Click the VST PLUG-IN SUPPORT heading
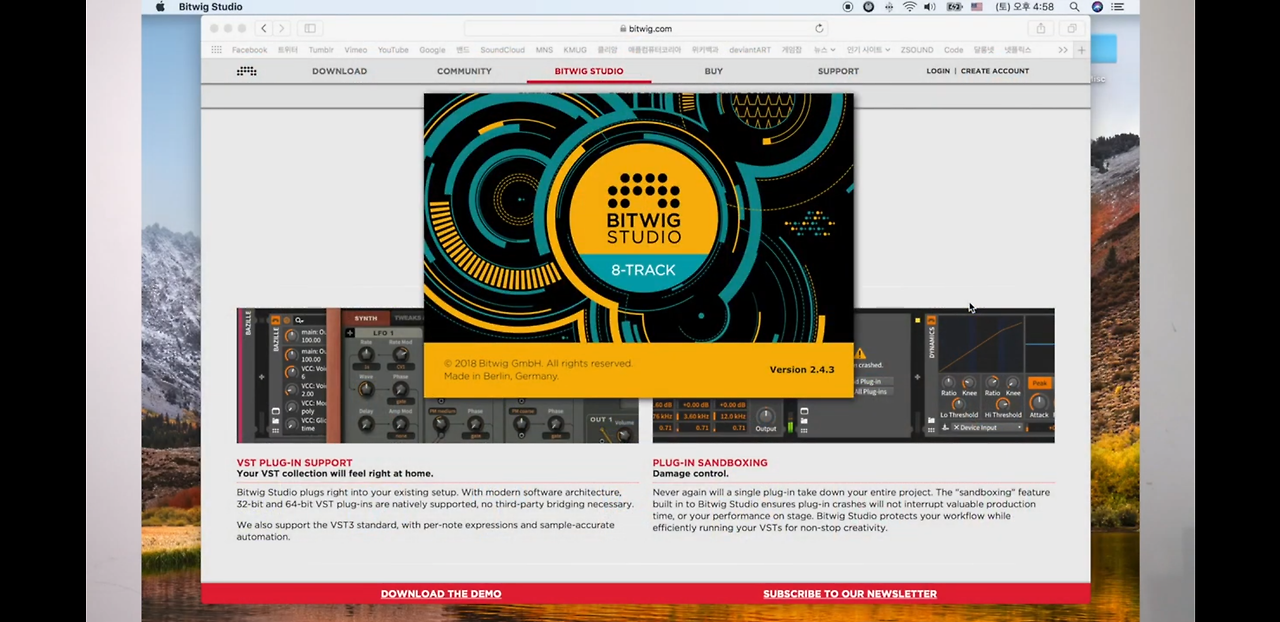This screenshot has height=622, width=1280. click(x=294, y=463)
